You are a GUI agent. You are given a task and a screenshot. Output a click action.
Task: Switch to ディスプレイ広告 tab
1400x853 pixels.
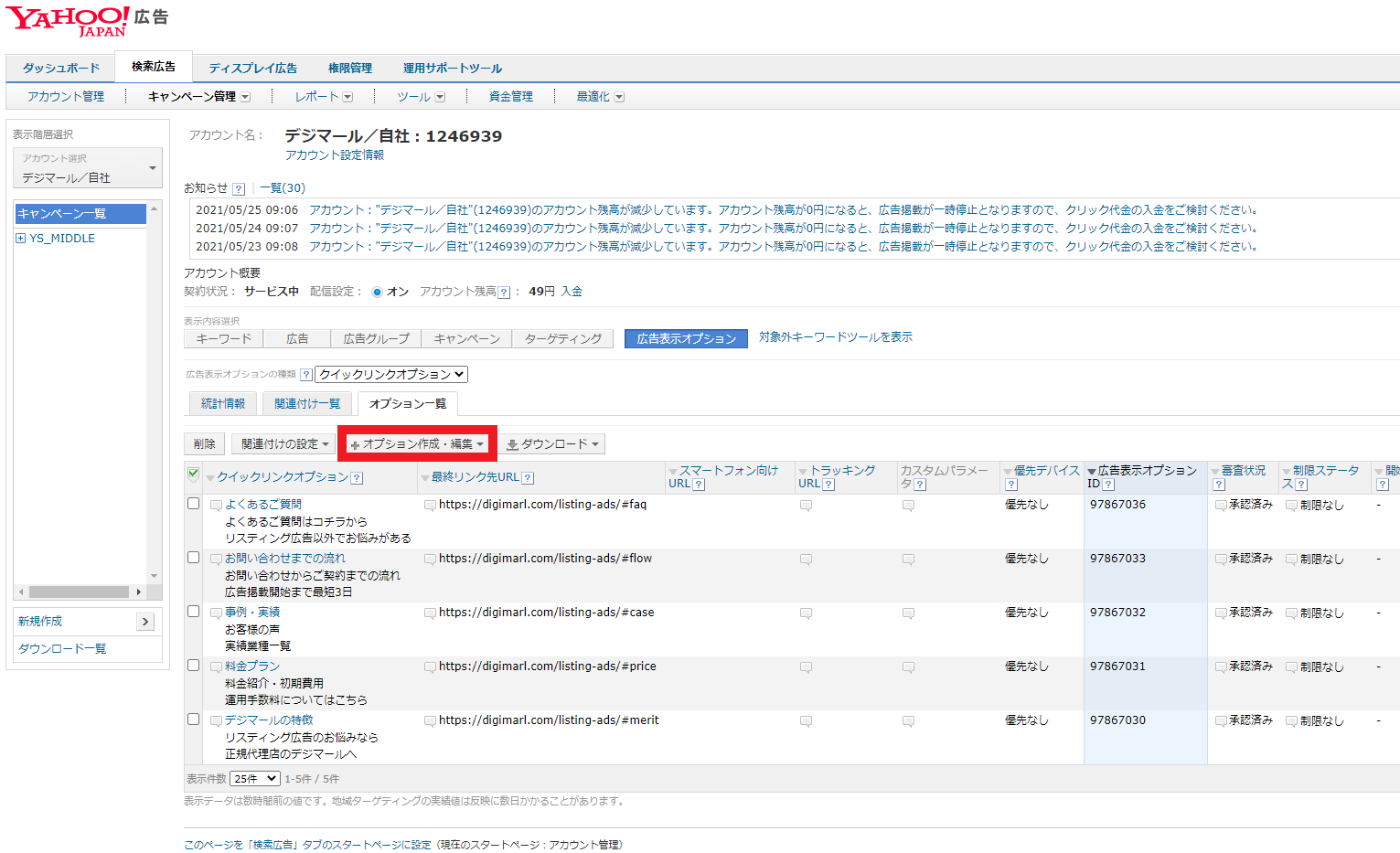tap(252, 69)
